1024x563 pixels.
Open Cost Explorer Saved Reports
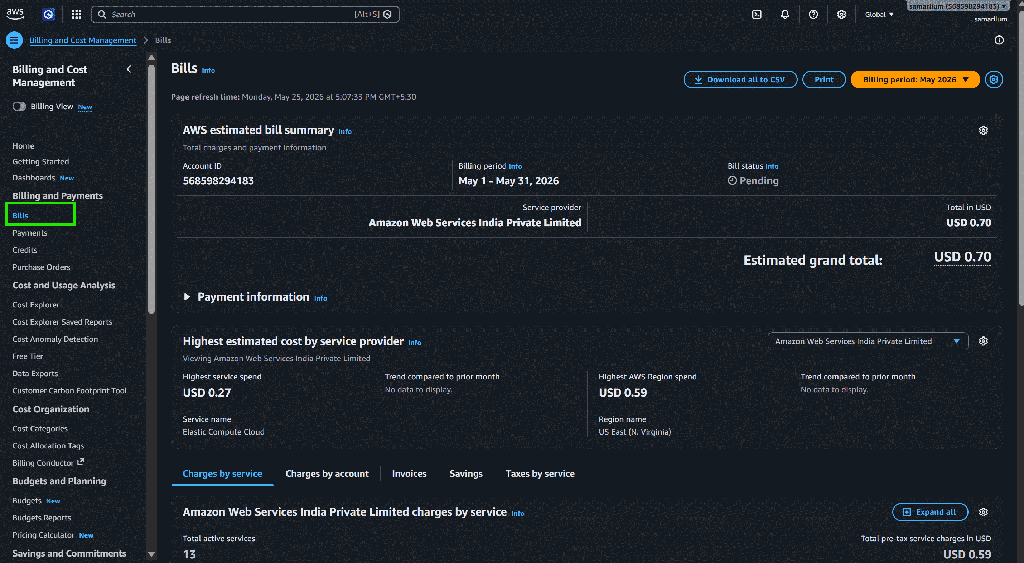coord(62,321)
